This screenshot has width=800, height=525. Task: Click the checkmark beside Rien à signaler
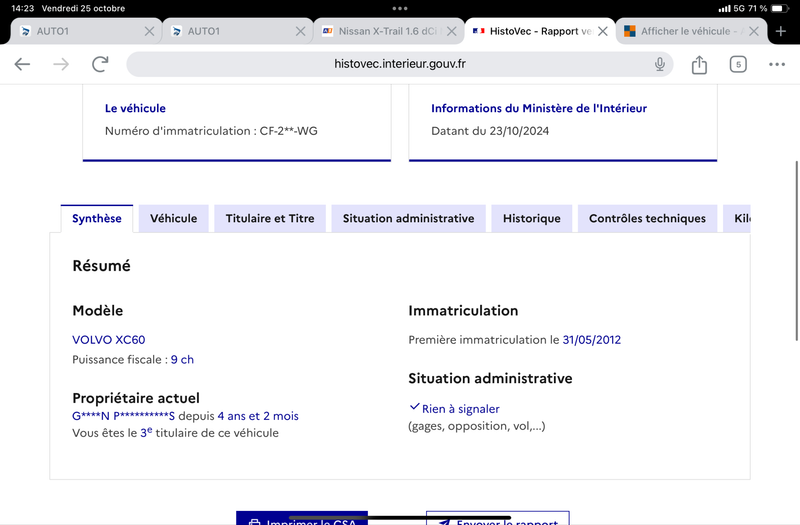tap(414, 407)
